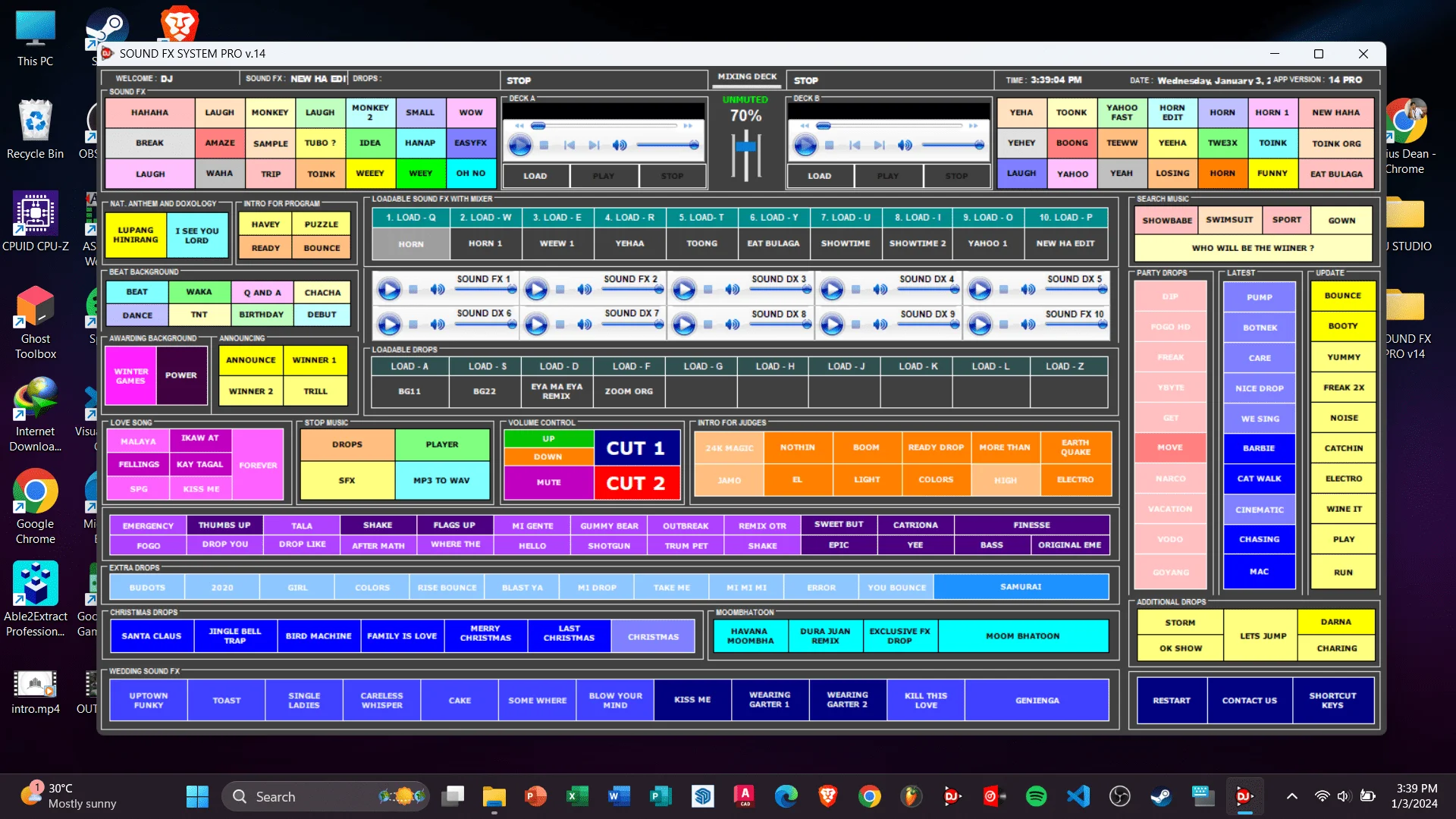Play the SOUND FX 1 player

click(x=389, y=290)
